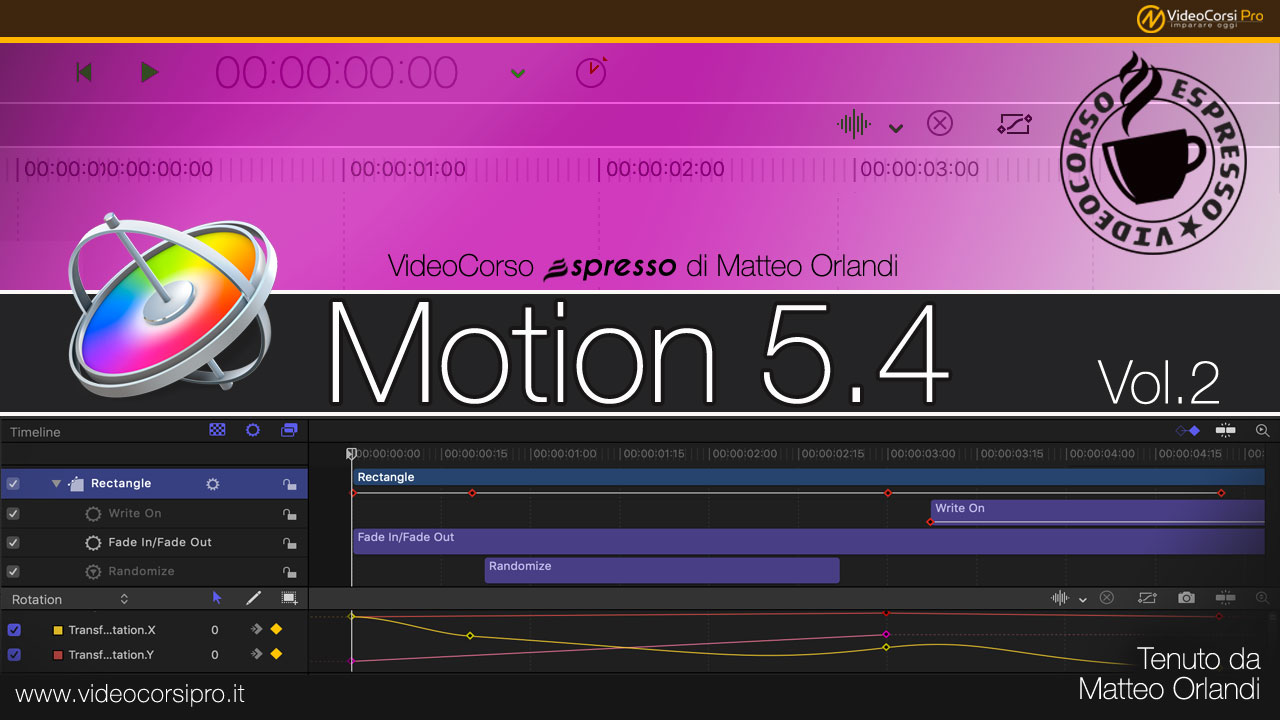Click the small circled X in keyframe editor toolbar
Viewport: 1280px width, 720px height.
click(1107, 598)
